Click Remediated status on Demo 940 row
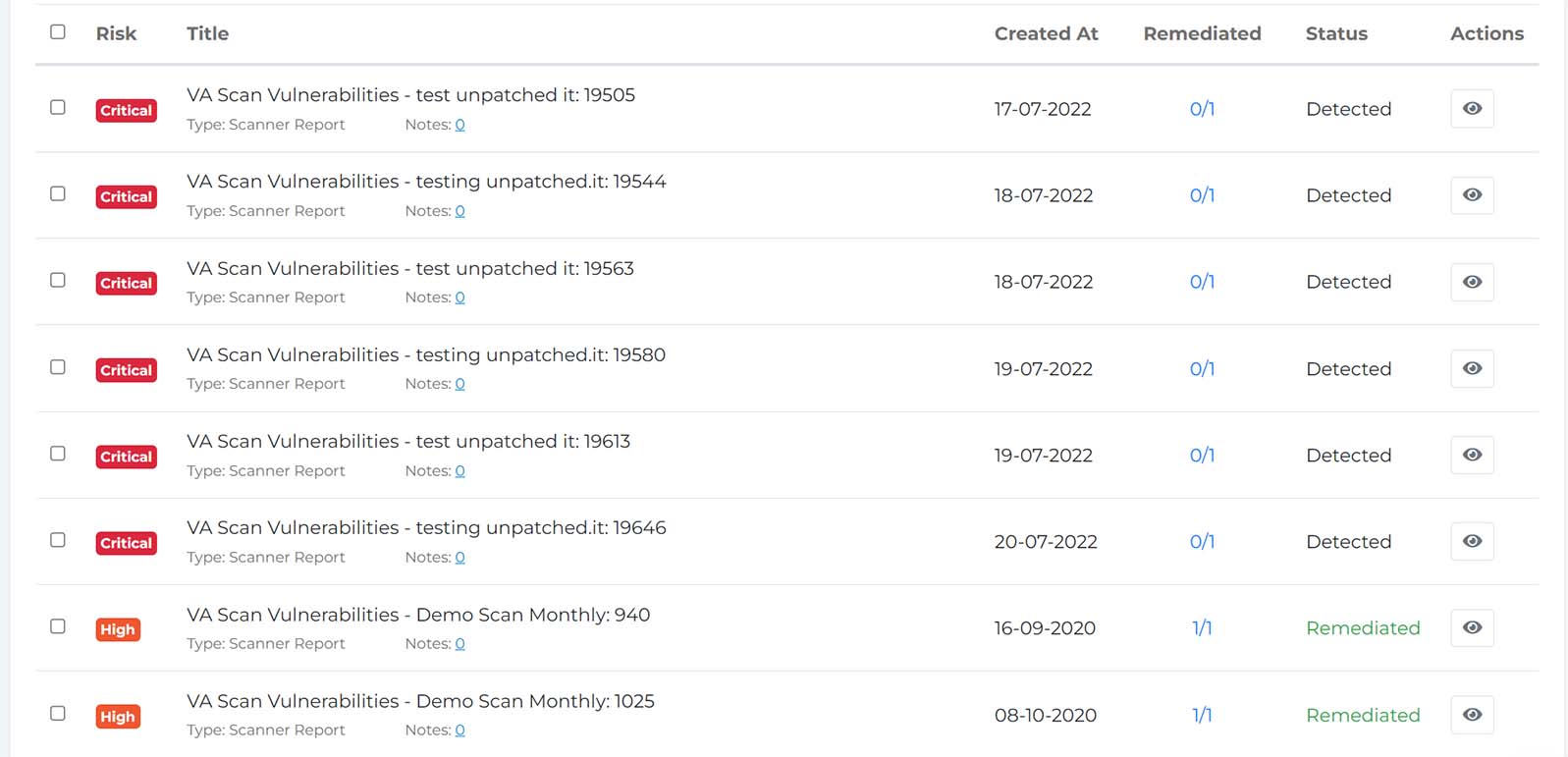The width and height of the screenshot is (1568, 757). pos(1363,628)
